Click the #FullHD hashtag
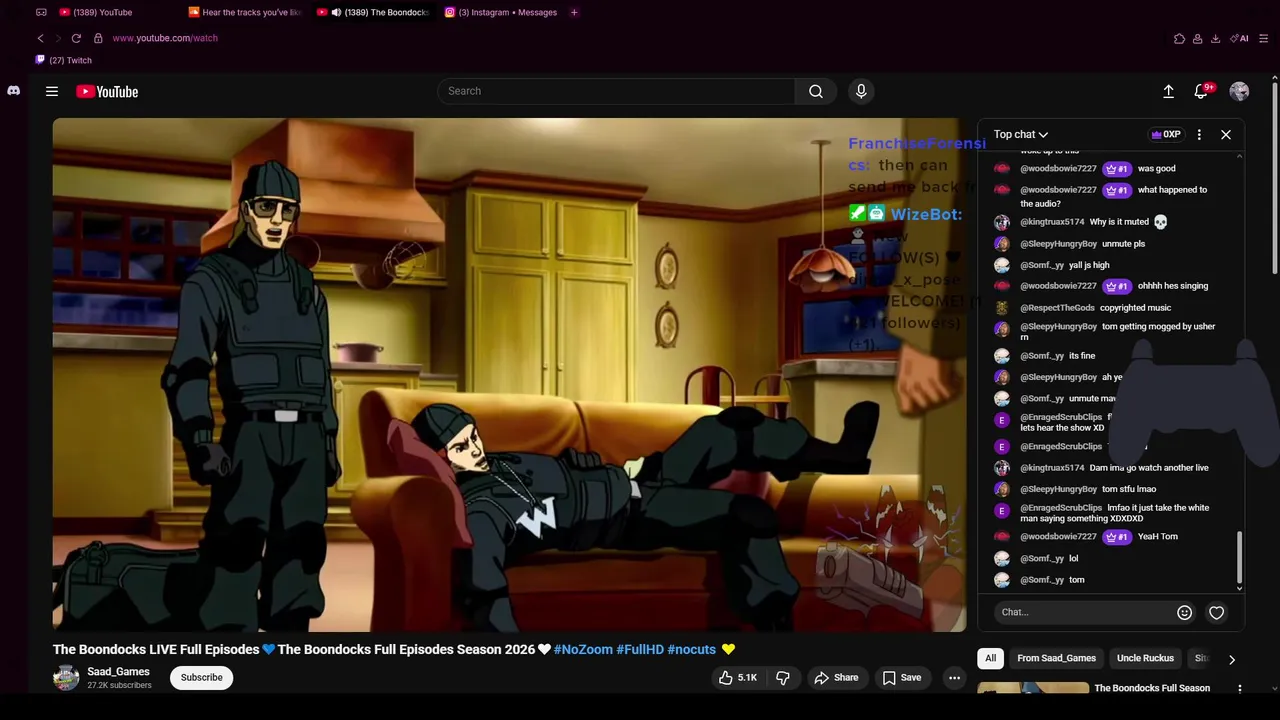The height and width of the screenshot is (720, 1280). pyautogui.click(x=640, y=649)
